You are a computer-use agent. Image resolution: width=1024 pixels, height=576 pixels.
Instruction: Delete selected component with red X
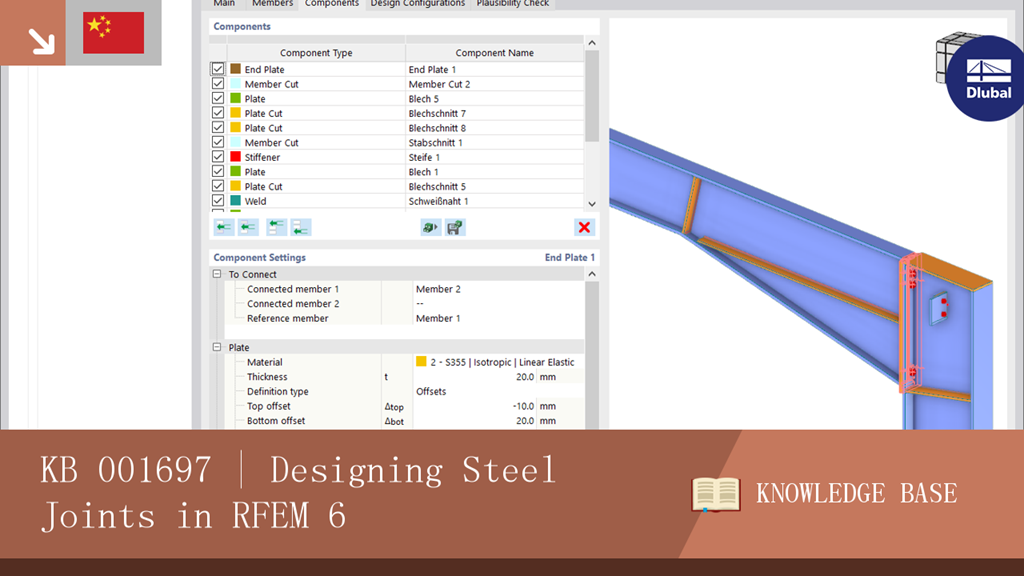(584, 227)
